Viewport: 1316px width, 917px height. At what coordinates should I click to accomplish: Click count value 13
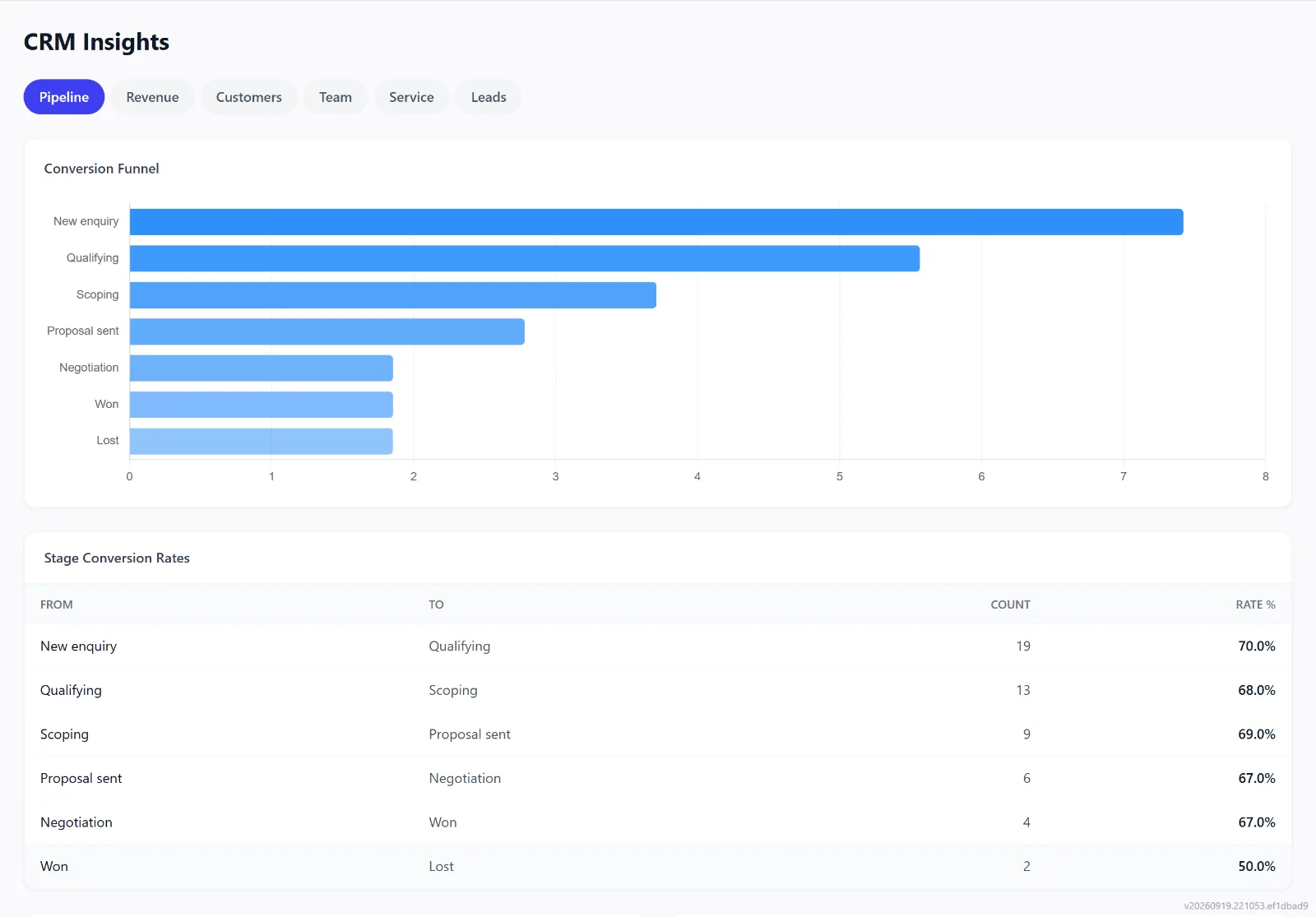click(1023, 690)
